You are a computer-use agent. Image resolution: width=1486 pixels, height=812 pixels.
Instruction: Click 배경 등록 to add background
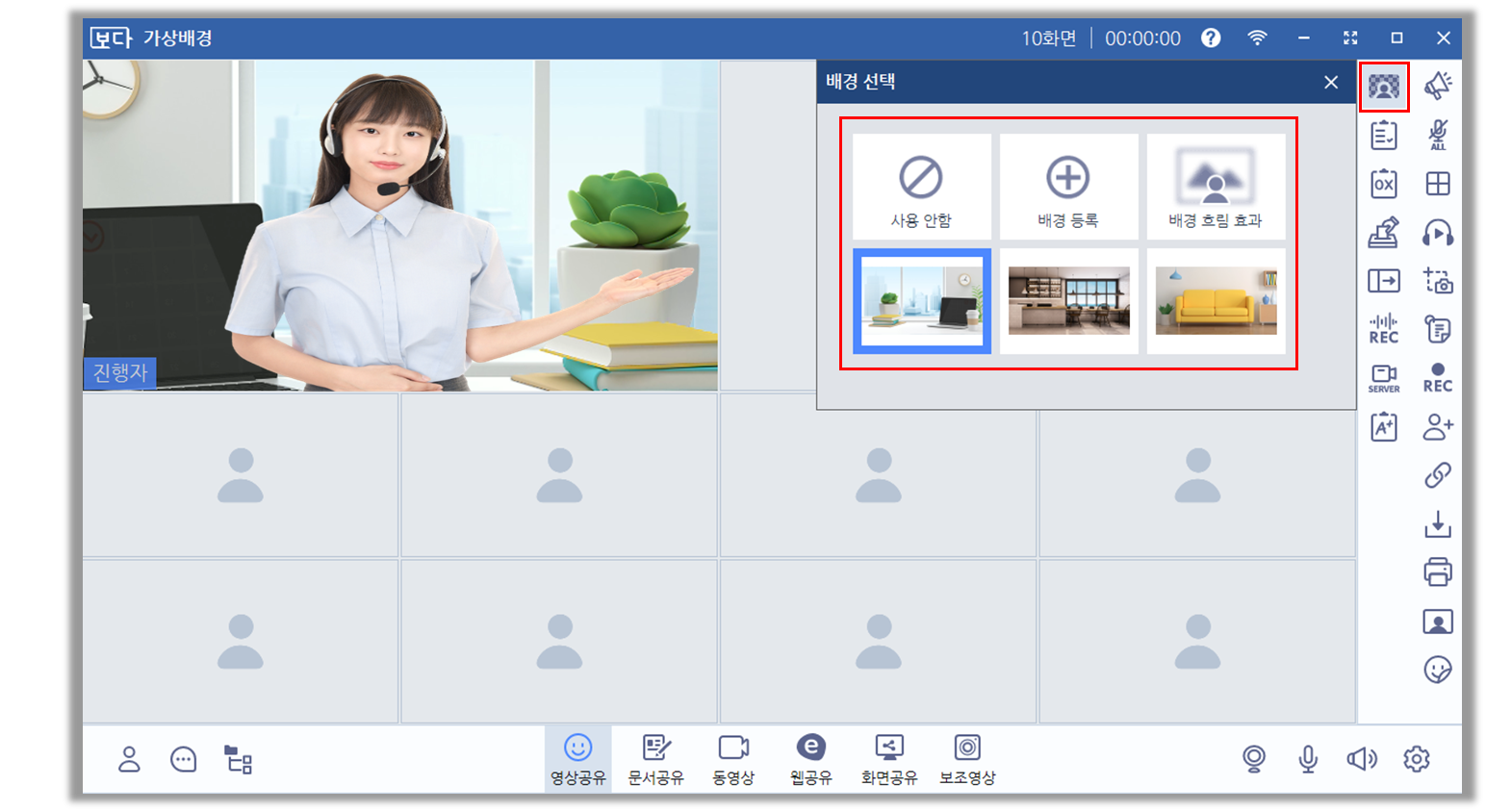click(1068, 187)
